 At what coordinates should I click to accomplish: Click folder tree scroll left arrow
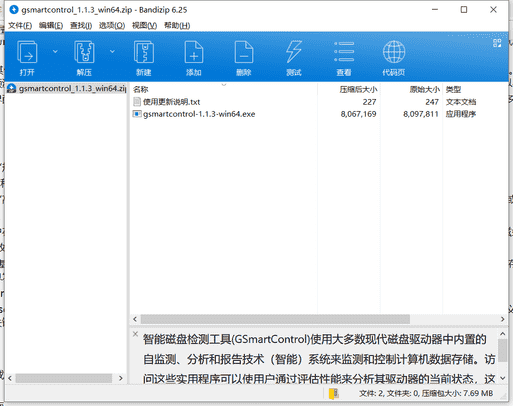[10, 378]
